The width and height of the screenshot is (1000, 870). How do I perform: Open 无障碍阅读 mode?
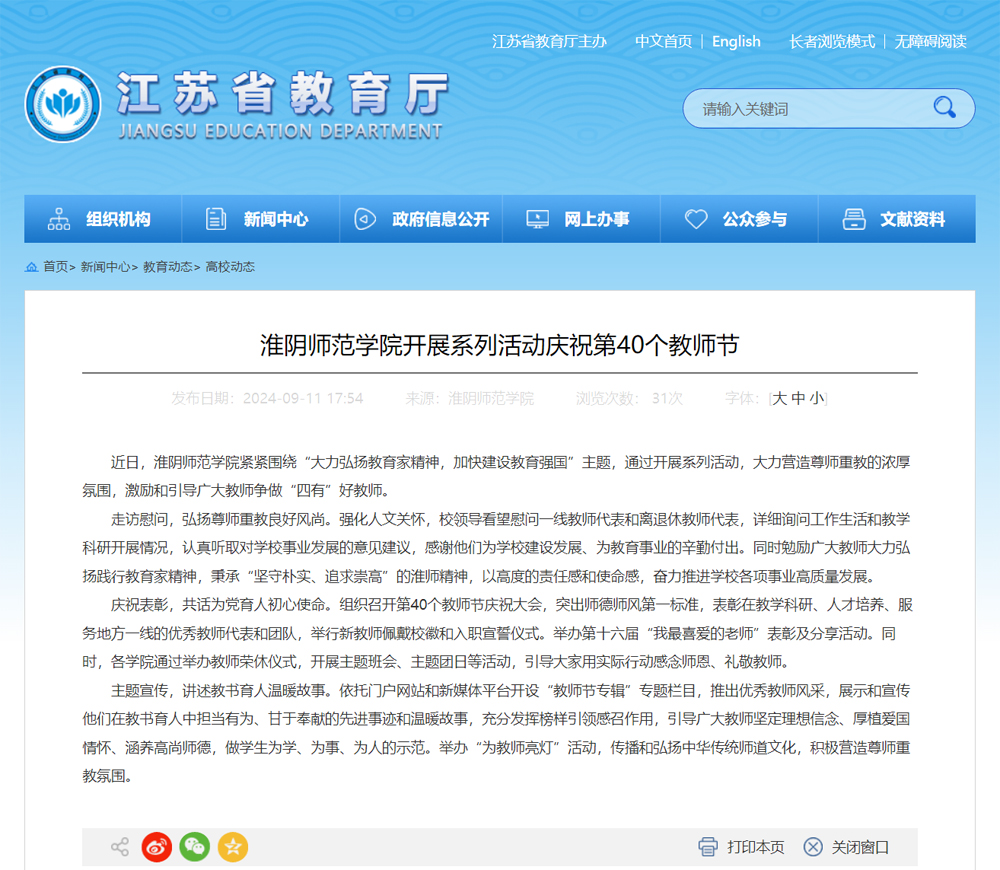(930, 41)
